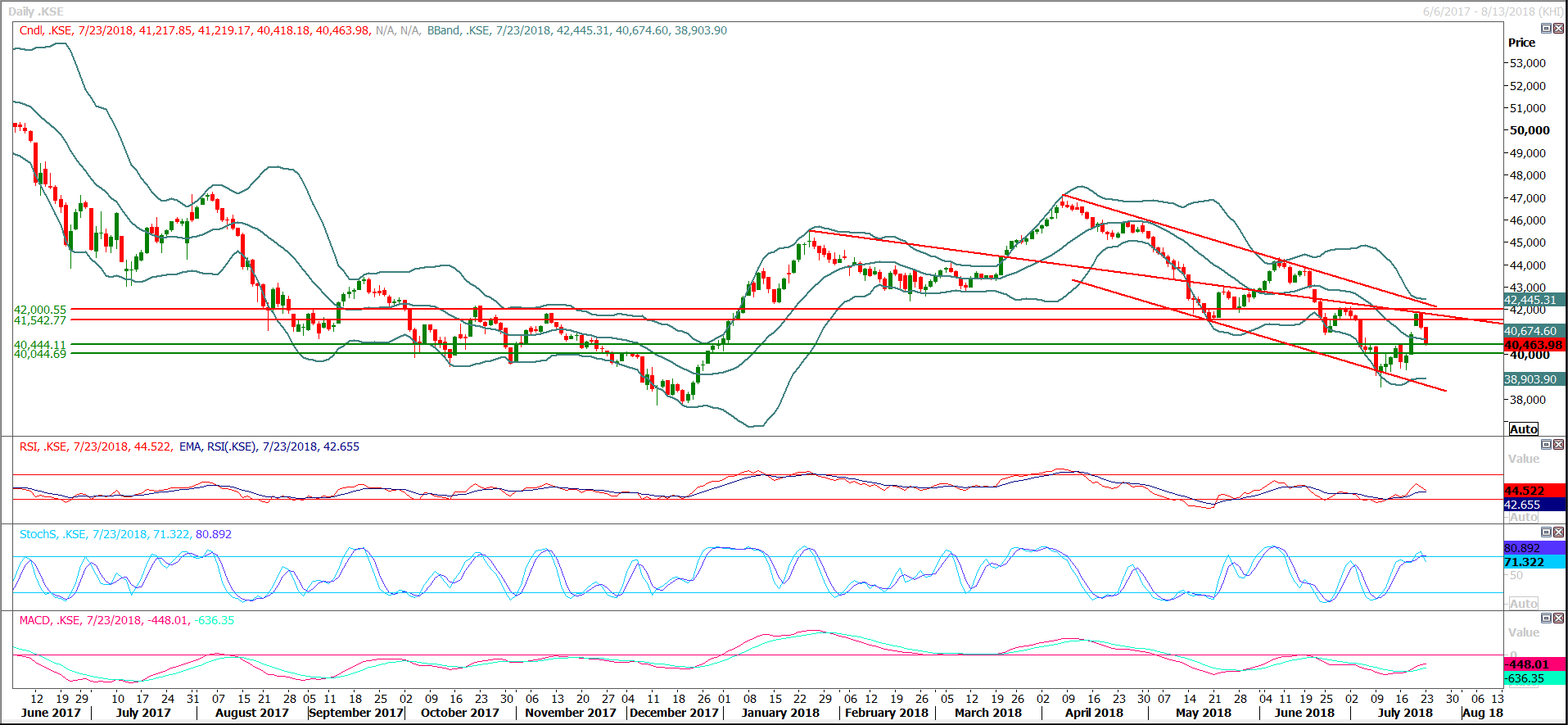Close the main price chart panel
This screenshot has width=1568, height=725.
tap(1558, 29)
